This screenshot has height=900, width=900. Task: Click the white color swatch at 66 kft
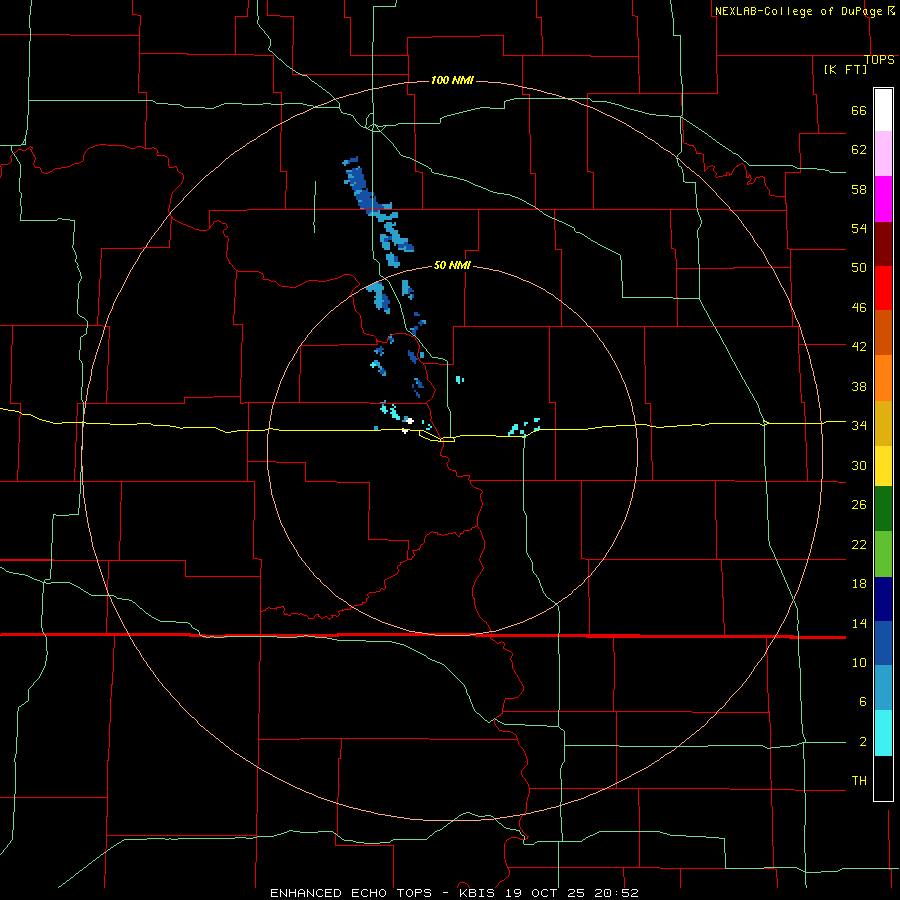tap(883, 110)
